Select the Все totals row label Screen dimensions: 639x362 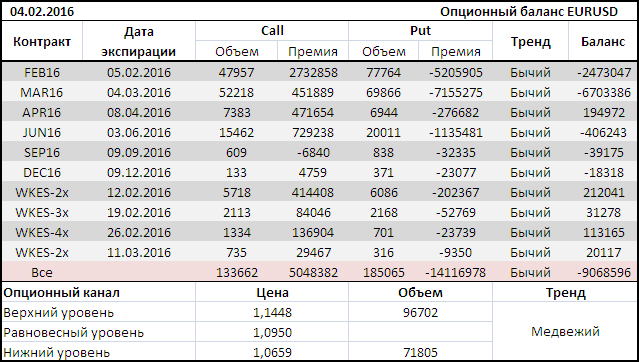point(42,272)
